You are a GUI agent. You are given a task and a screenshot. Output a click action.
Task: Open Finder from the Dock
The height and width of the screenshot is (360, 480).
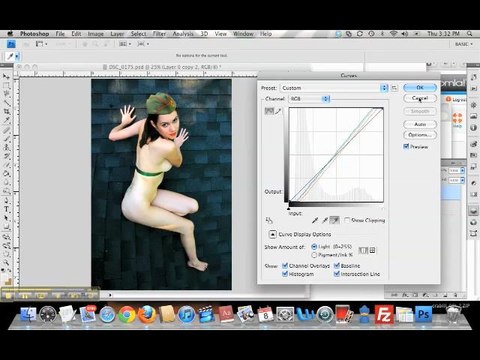(x=28, y=314)
